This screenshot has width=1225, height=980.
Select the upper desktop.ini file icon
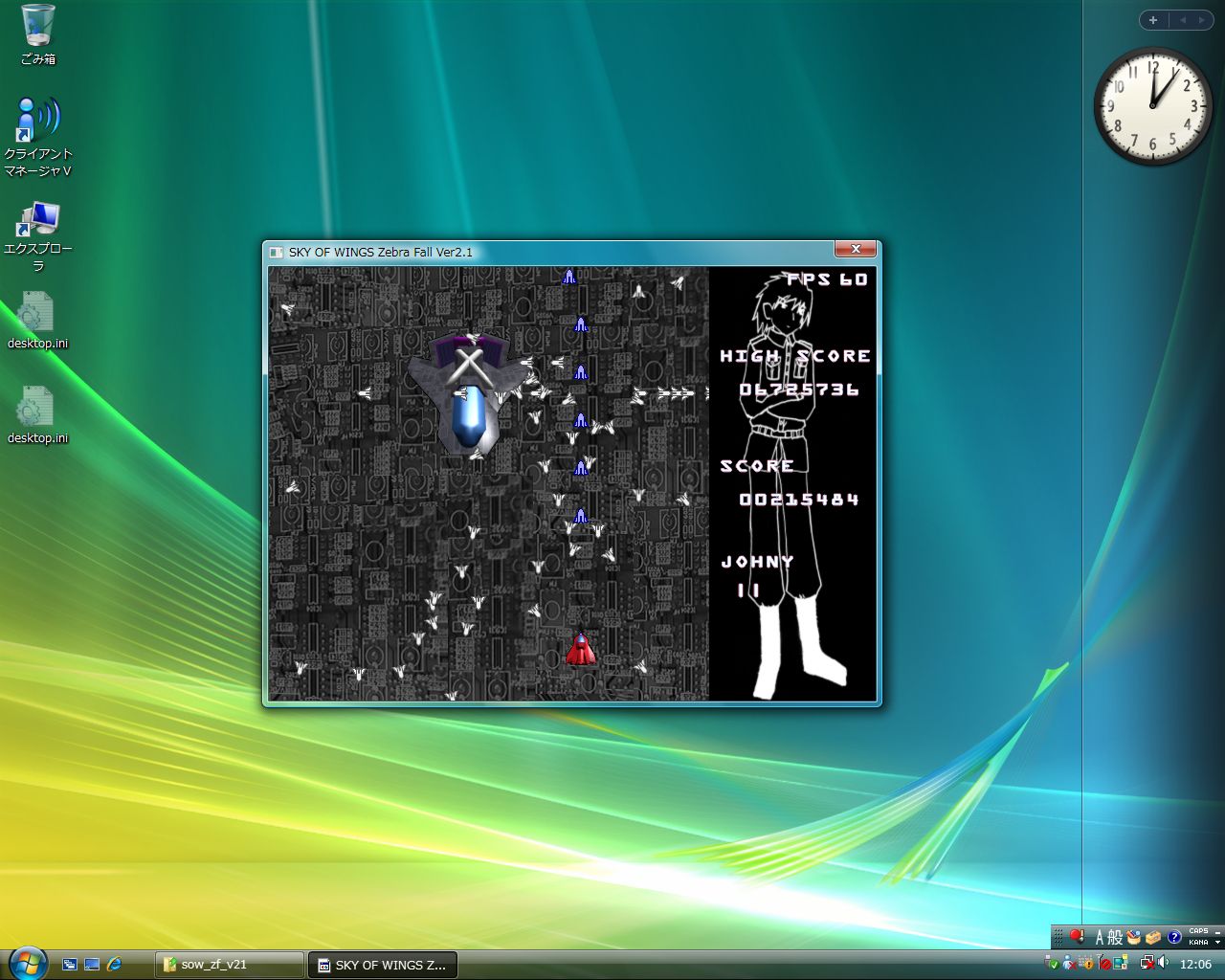coord(38,321)
